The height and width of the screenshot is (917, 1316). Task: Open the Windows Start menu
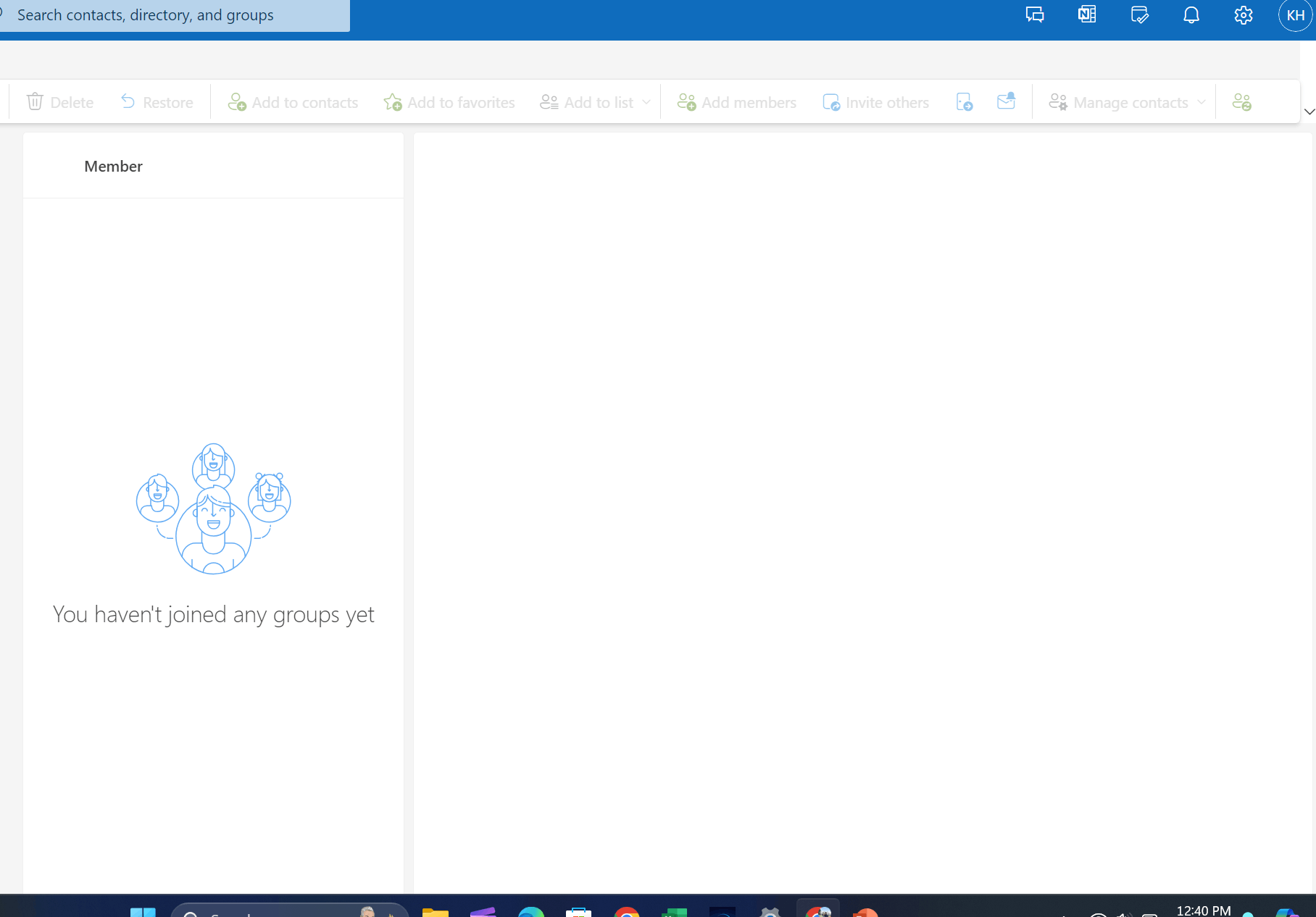[143, 911]
